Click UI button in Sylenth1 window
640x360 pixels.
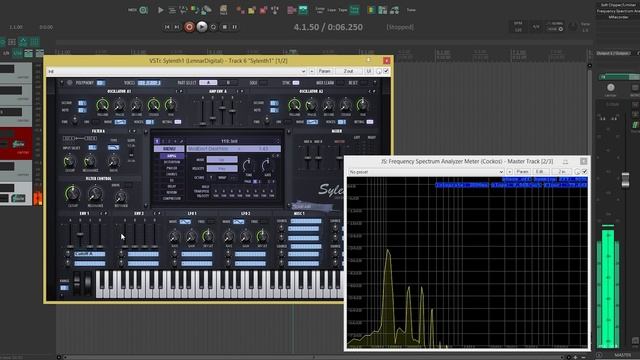pos(369,71)
